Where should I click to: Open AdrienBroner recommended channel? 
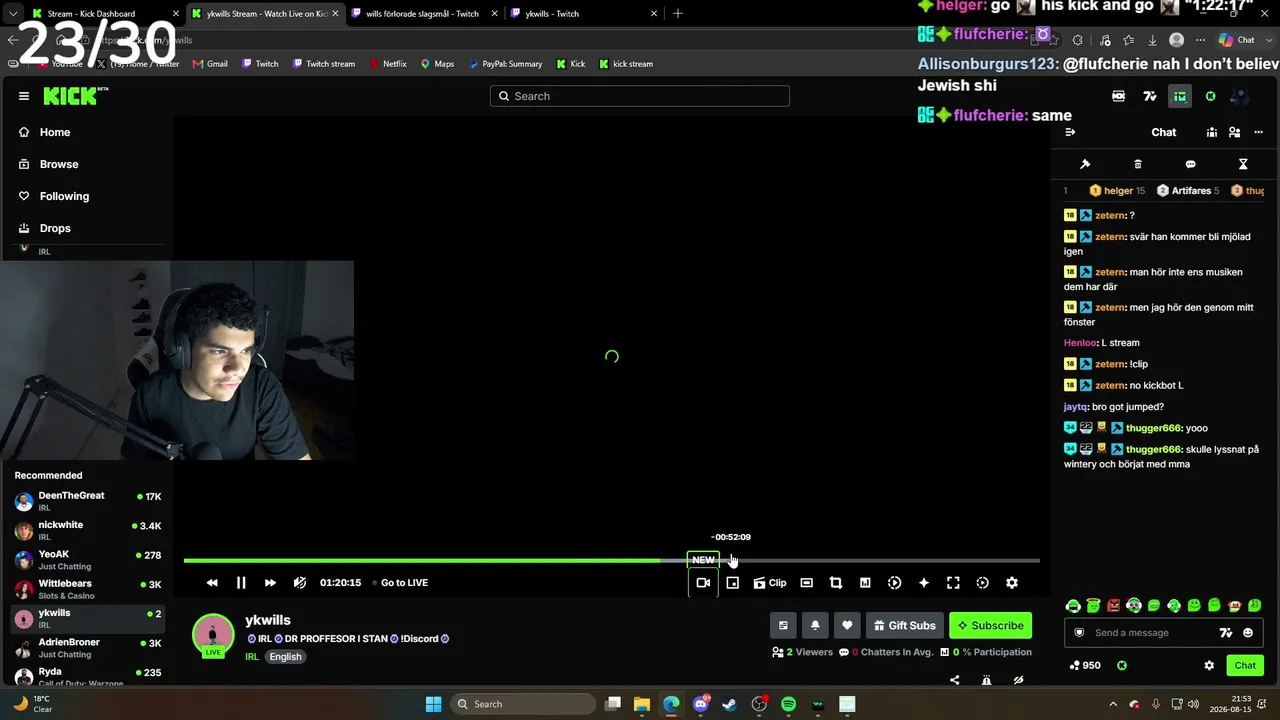(88, 648)
